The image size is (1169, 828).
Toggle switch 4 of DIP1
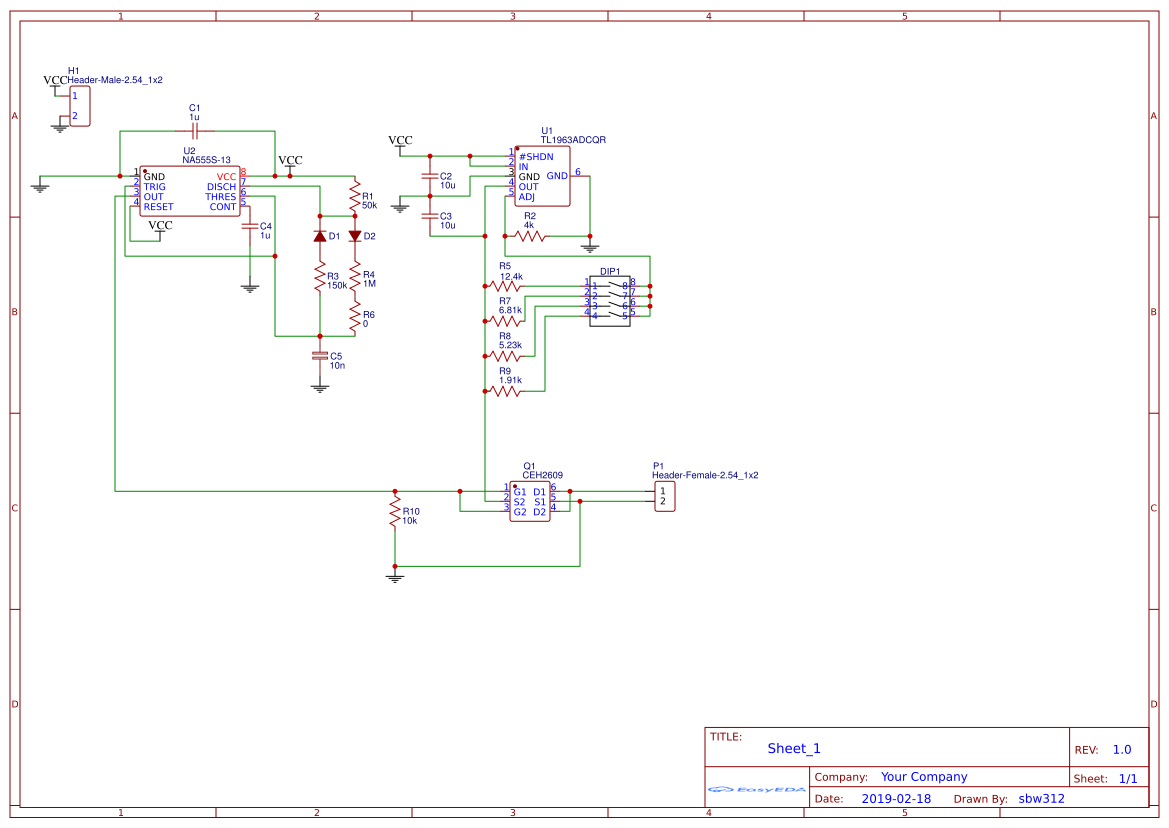click(615, 313)
